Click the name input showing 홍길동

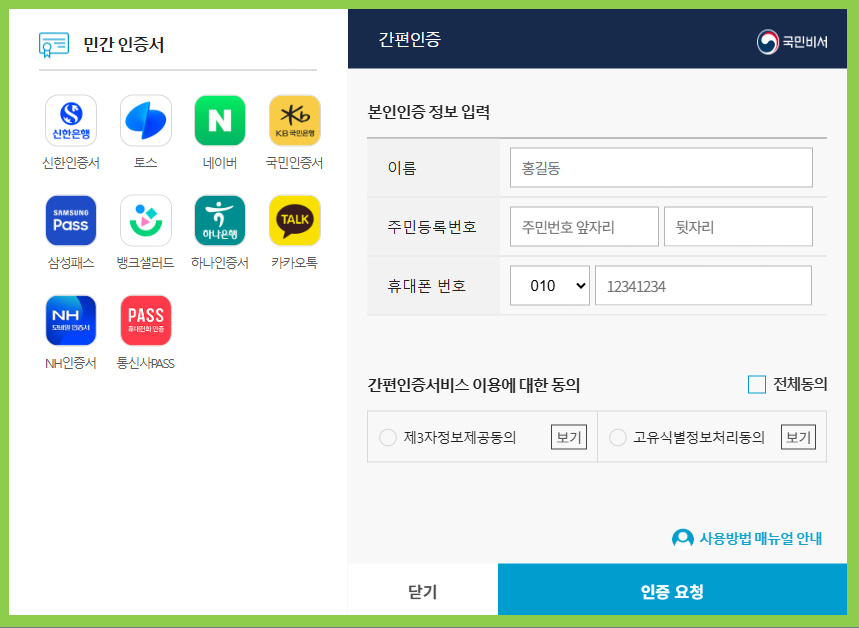[x=661, y=167]
